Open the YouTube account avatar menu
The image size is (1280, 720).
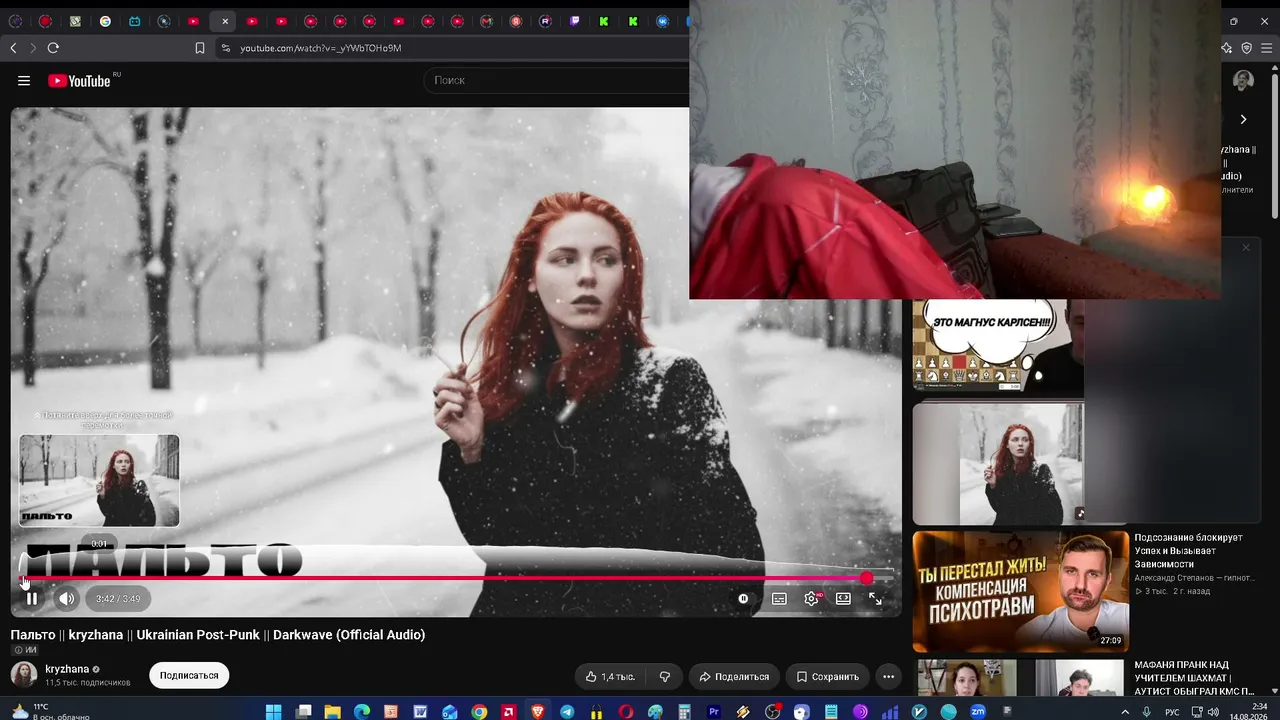(1243, 81)
